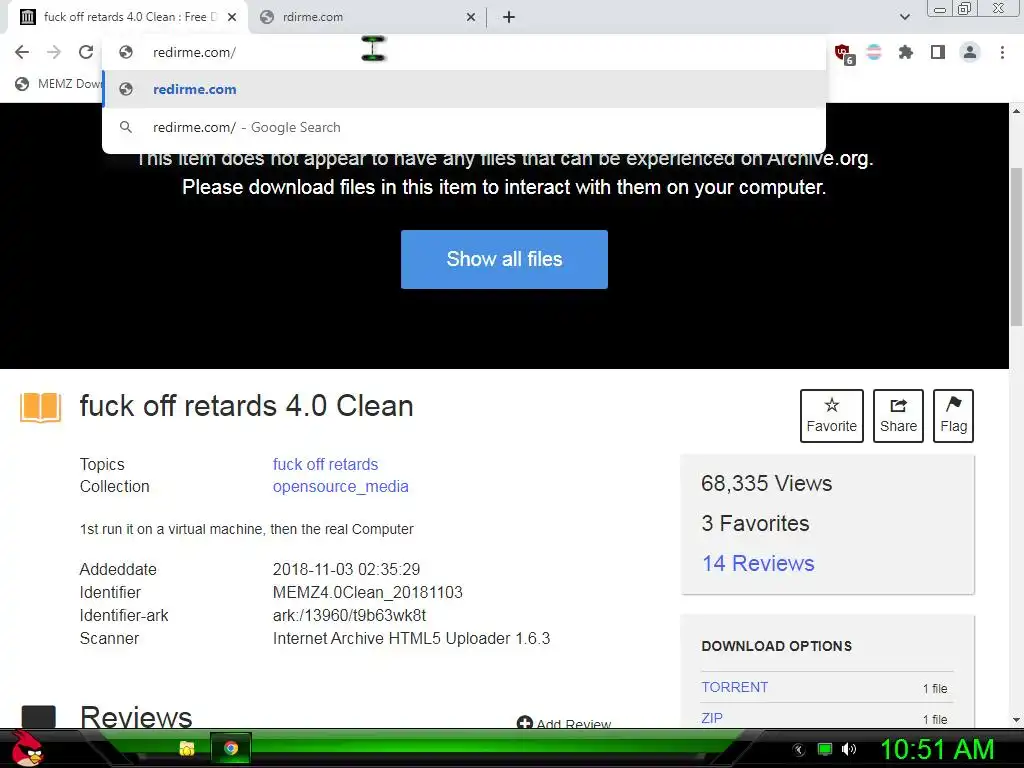Open the TORRENT download option
1024x768 pixels.
[x=735, y=687]
